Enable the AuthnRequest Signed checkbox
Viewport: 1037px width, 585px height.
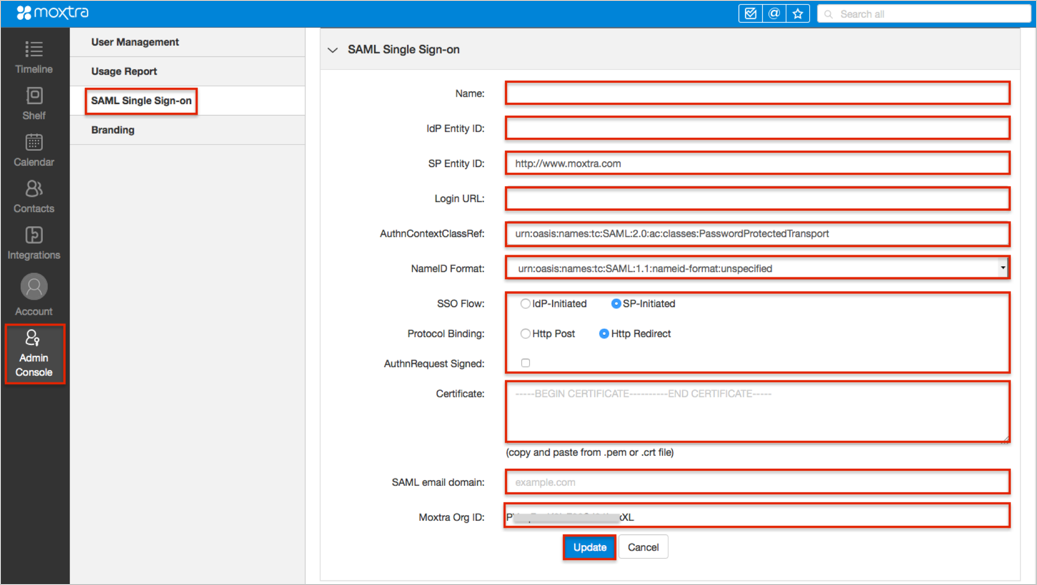526,363
